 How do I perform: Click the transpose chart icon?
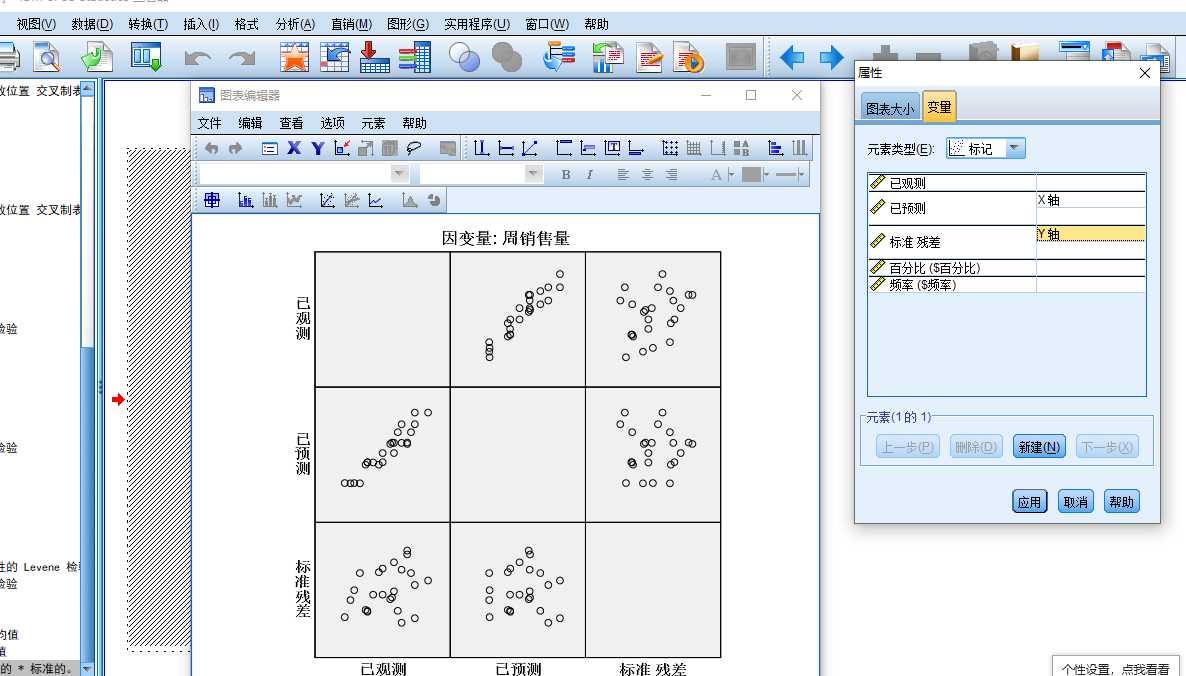(775, 148)
